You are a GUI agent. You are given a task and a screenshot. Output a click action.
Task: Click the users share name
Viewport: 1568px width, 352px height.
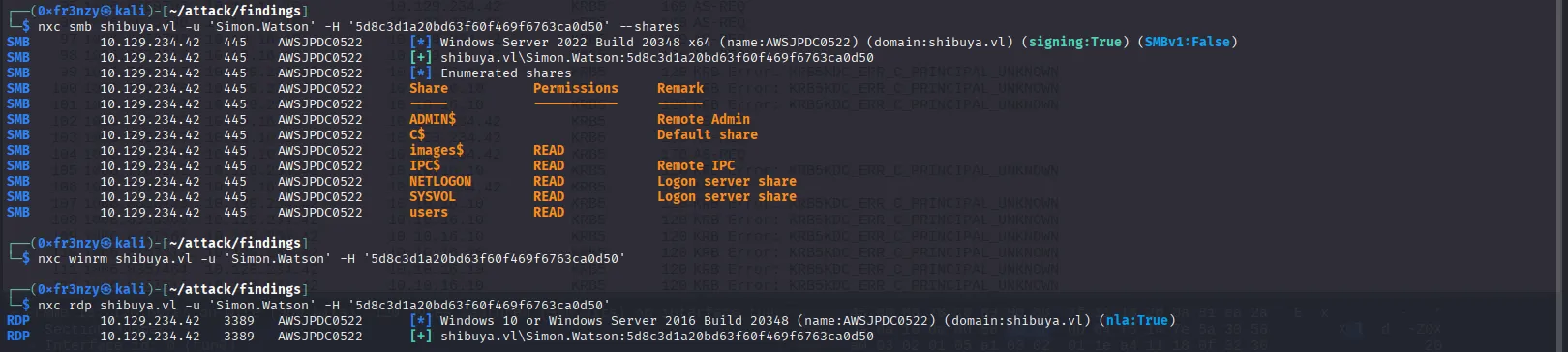(x=428, y=212)
